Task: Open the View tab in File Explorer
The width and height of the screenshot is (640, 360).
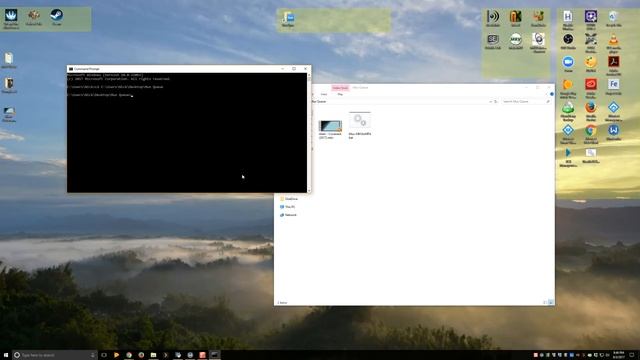Action: pyautogui.click(x=324, y=94)
